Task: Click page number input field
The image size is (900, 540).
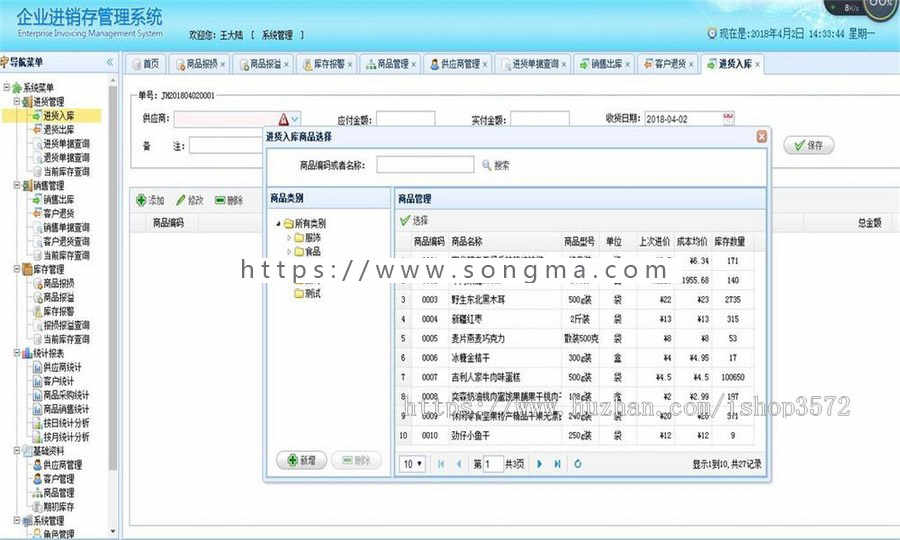Action: [x=493, y=464]
